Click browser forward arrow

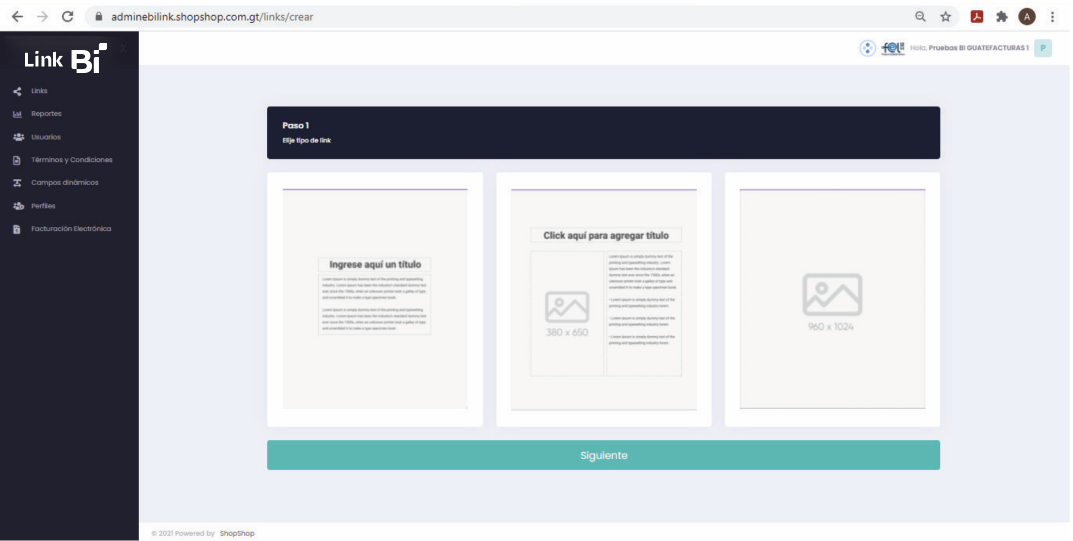(42, 16)
